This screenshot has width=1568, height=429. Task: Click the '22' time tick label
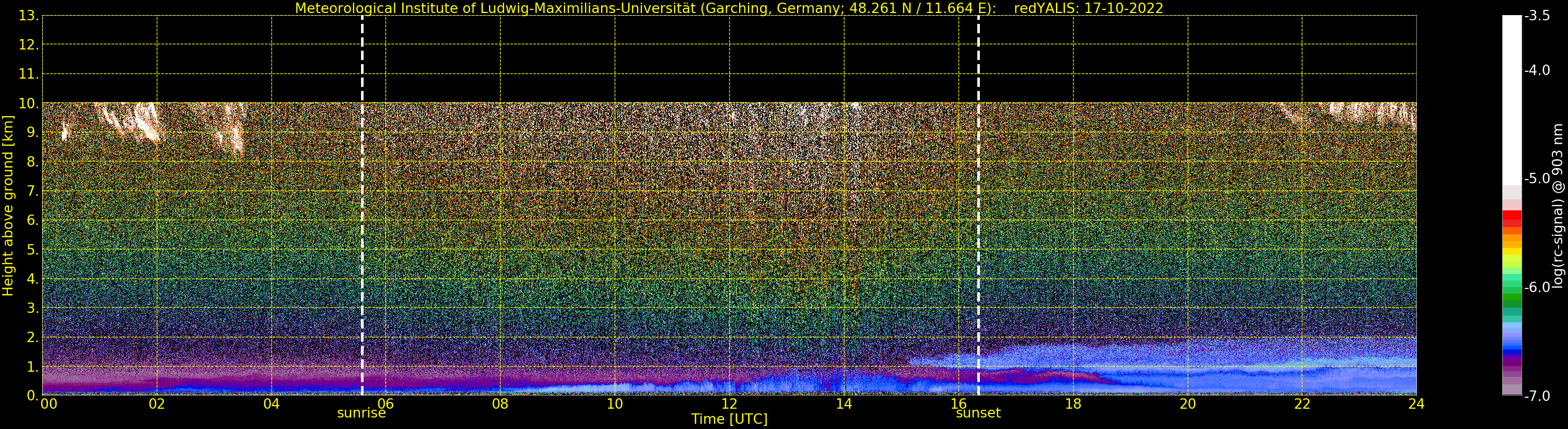point(1302,404)
